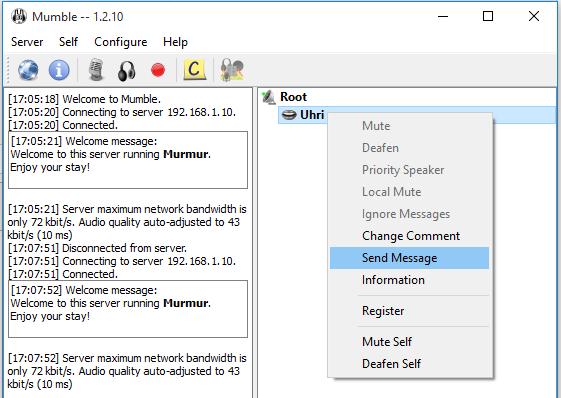The height and width of the screenshot is (398, 562).
Task: Open the Help menu
Action: point(175,42)
